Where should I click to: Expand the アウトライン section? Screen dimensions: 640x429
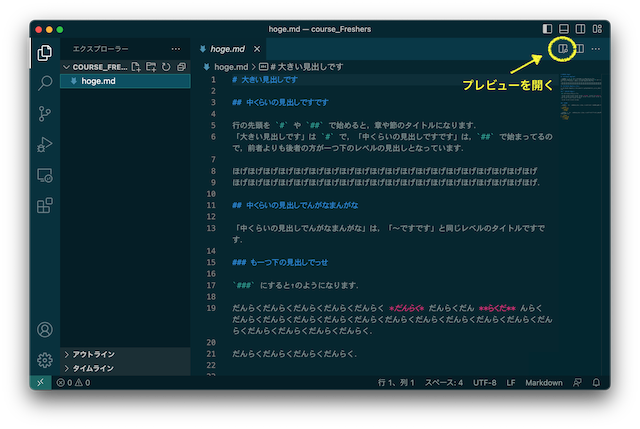pos(125,354)
